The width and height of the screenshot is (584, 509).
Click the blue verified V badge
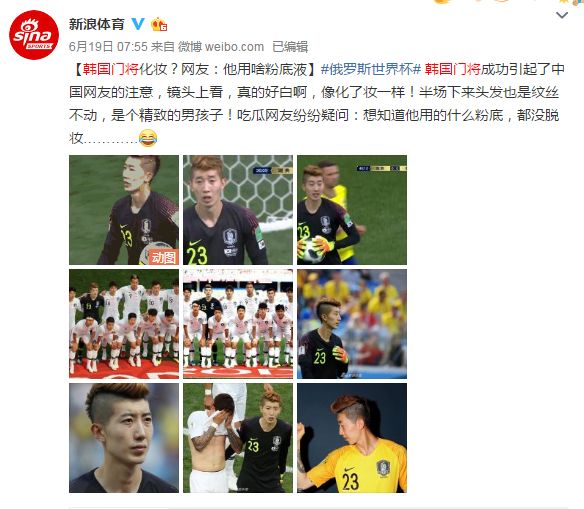[x=138, y=24]
